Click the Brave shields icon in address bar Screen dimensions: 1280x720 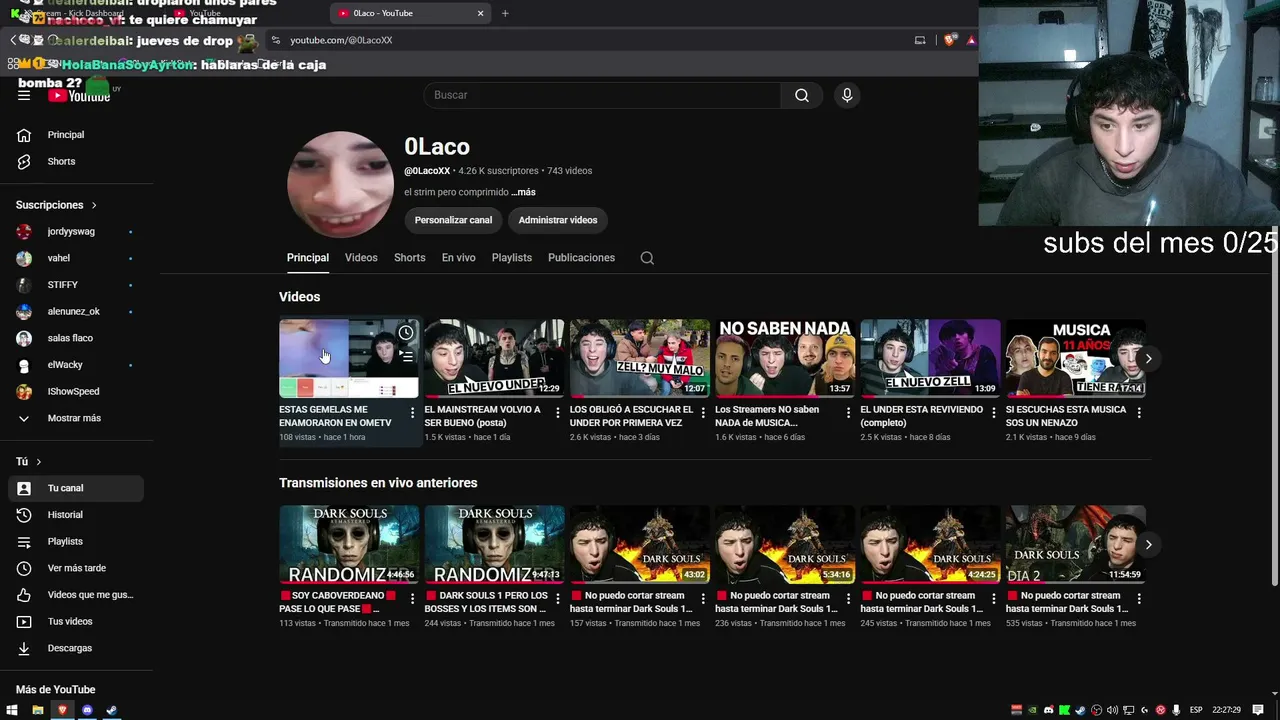(949, 40)
